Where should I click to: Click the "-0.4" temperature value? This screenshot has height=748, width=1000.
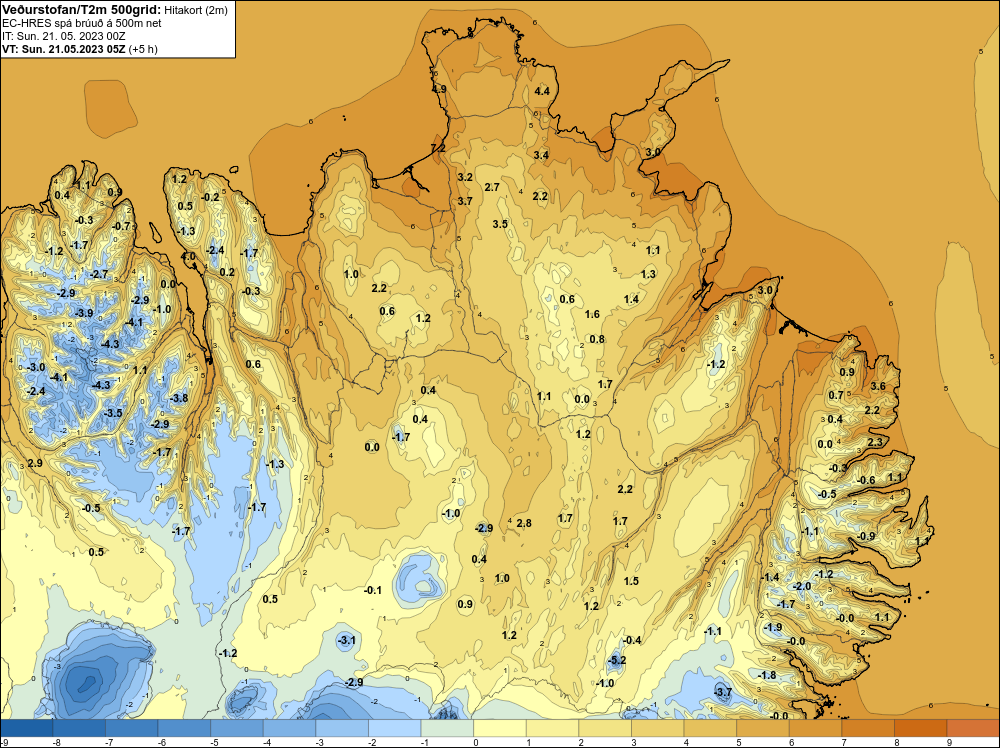(x=632, y=640)
